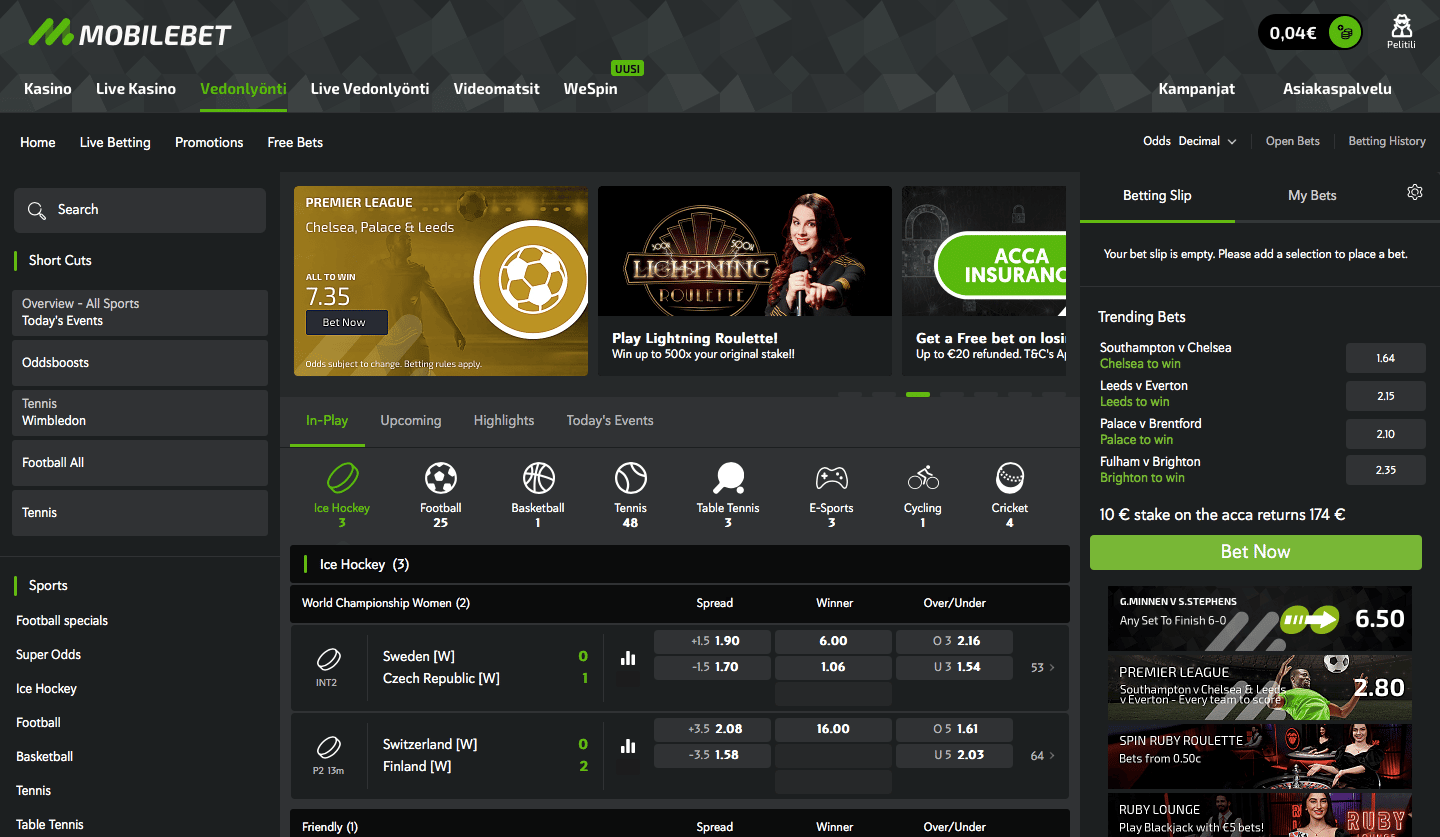Select the Tennis sport icon
Screen dimensions: 1440x837
[x=630, y=478]
